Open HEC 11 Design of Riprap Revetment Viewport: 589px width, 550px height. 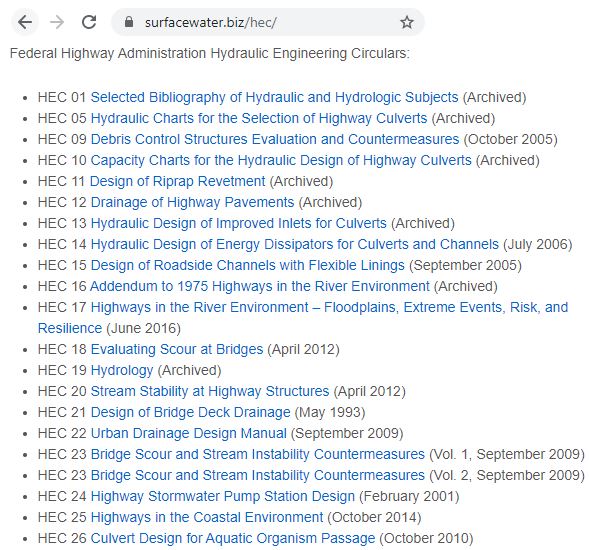click(177, 181)
